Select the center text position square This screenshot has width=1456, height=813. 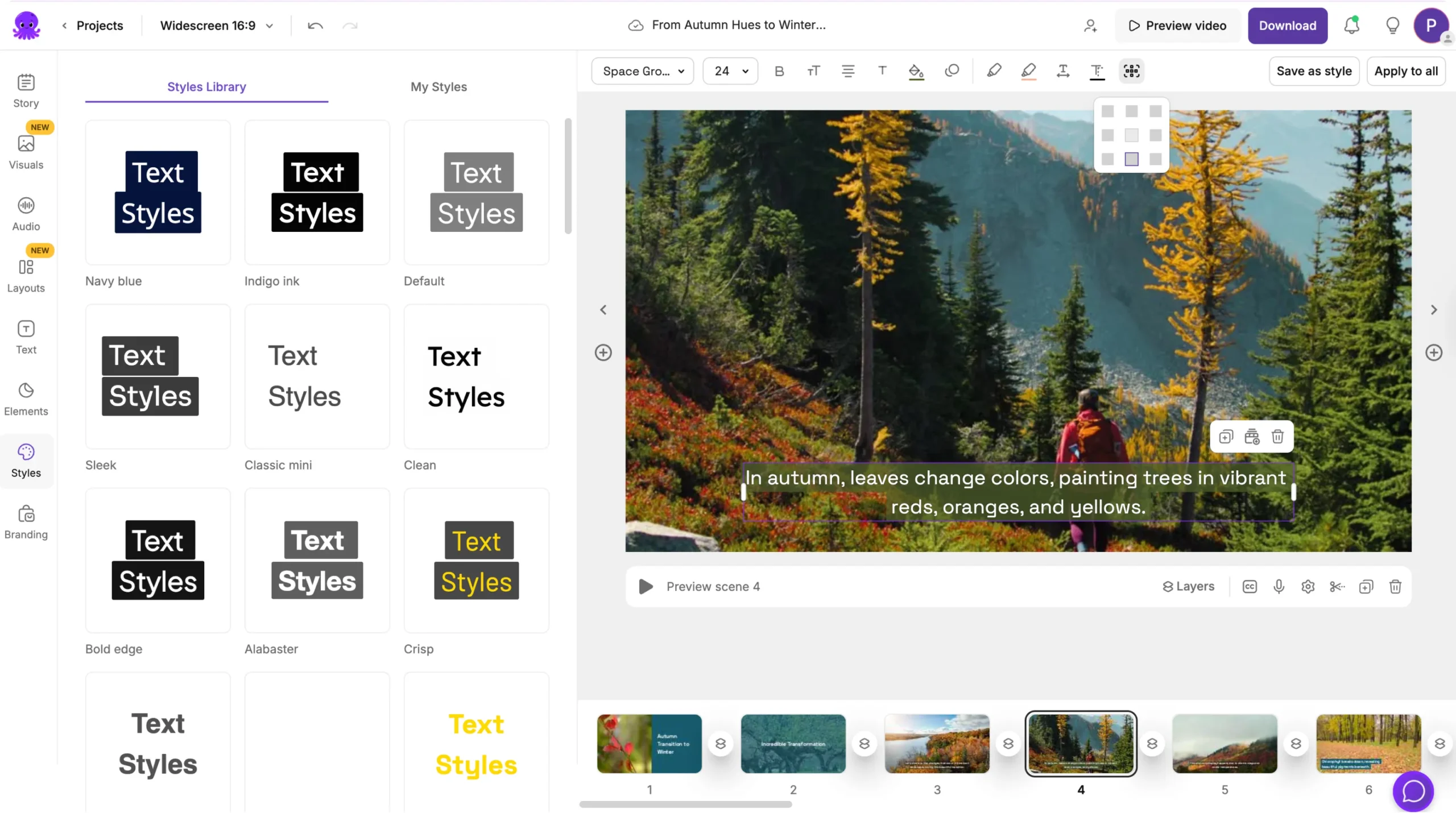1131,135
